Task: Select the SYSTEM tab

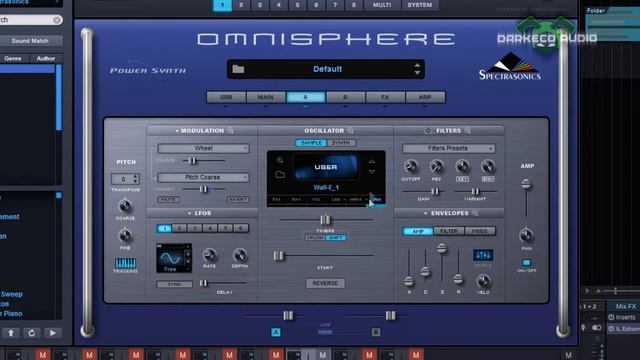Action: click(420, 5)
